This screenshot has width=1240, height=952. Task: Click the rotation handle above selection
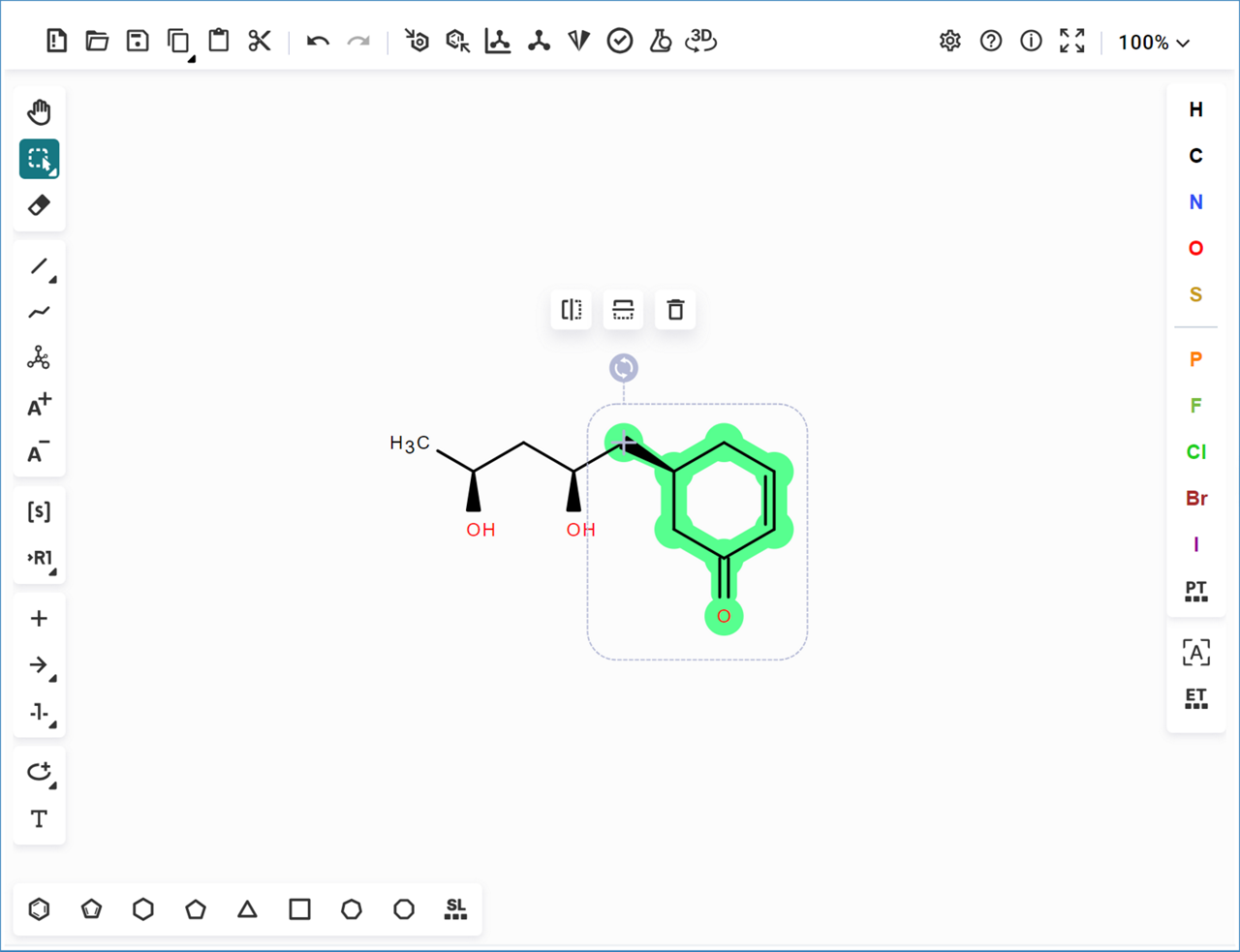624,368
